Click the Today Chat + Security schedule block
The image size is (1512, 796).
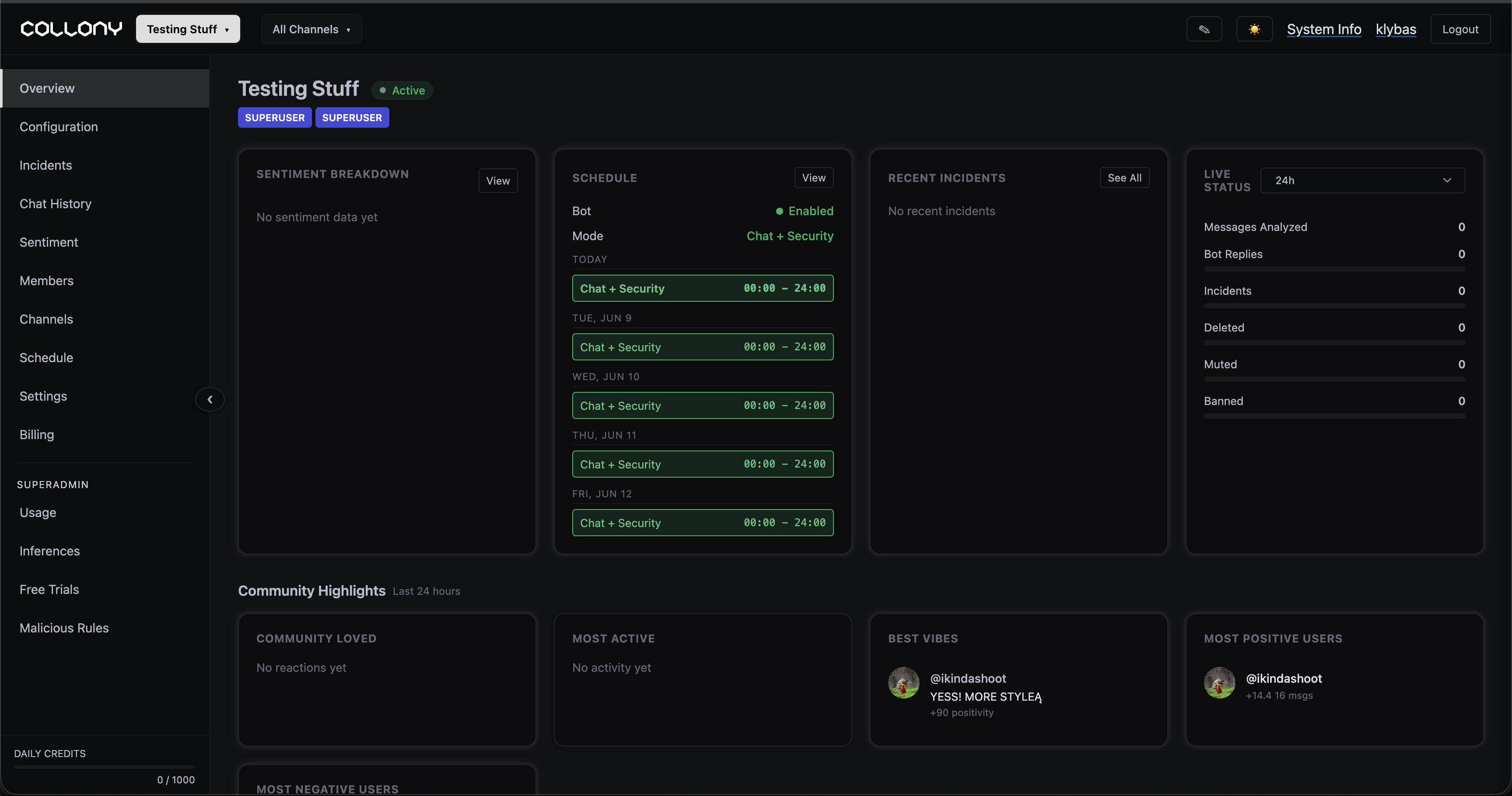pyautogui.click(x=703, y=288)
